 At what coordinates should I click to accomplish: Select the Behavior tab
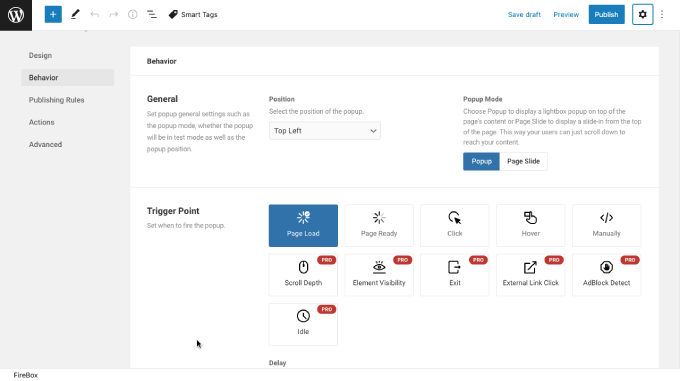(x=67, y=78)
